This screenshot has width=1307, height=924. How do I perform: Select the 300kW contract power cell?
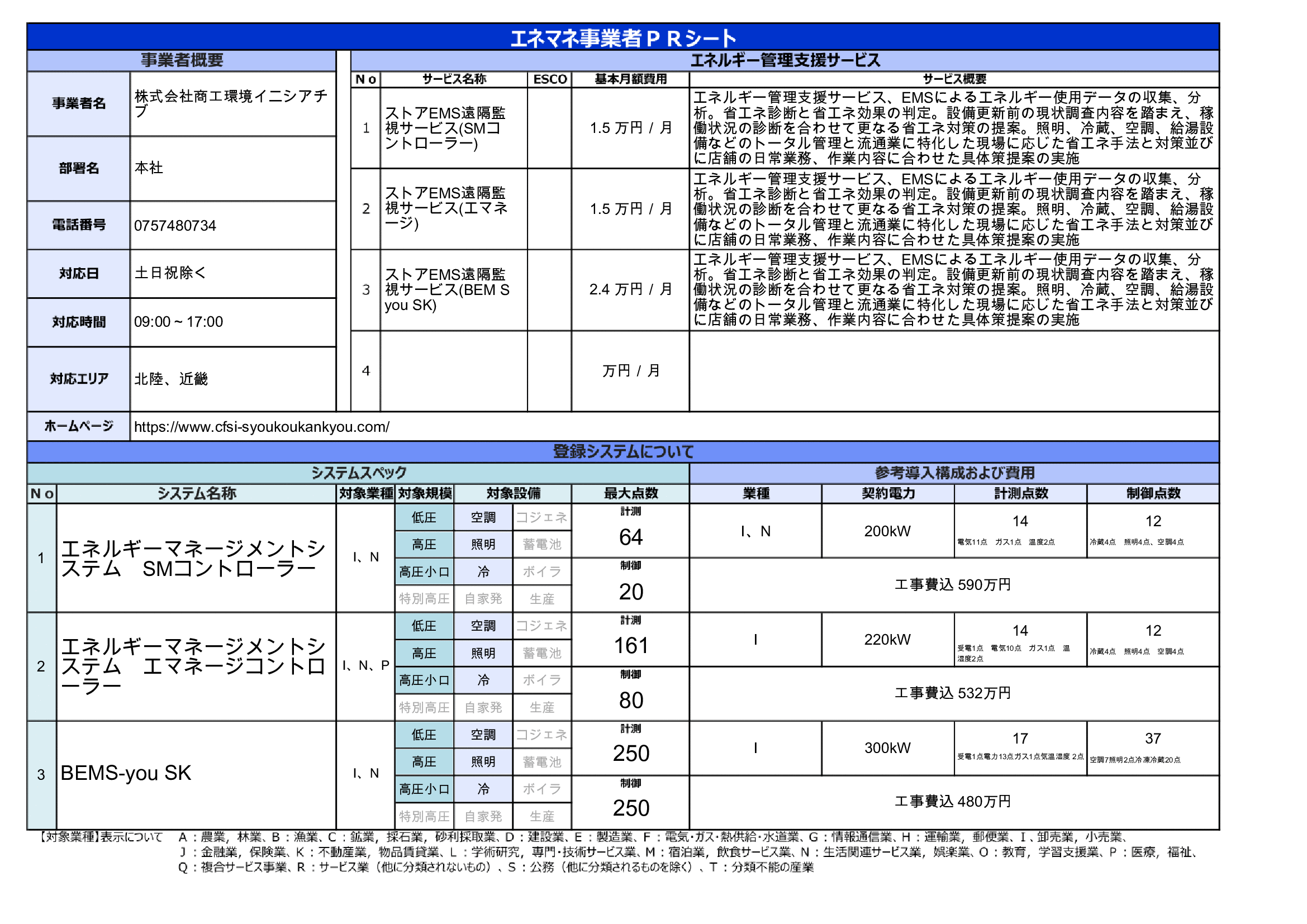tap(887, 747)
